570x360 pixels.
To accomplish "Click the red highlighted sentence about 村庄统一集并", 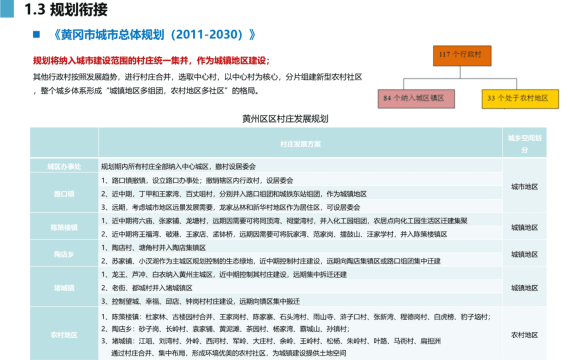I will point(152,60).
